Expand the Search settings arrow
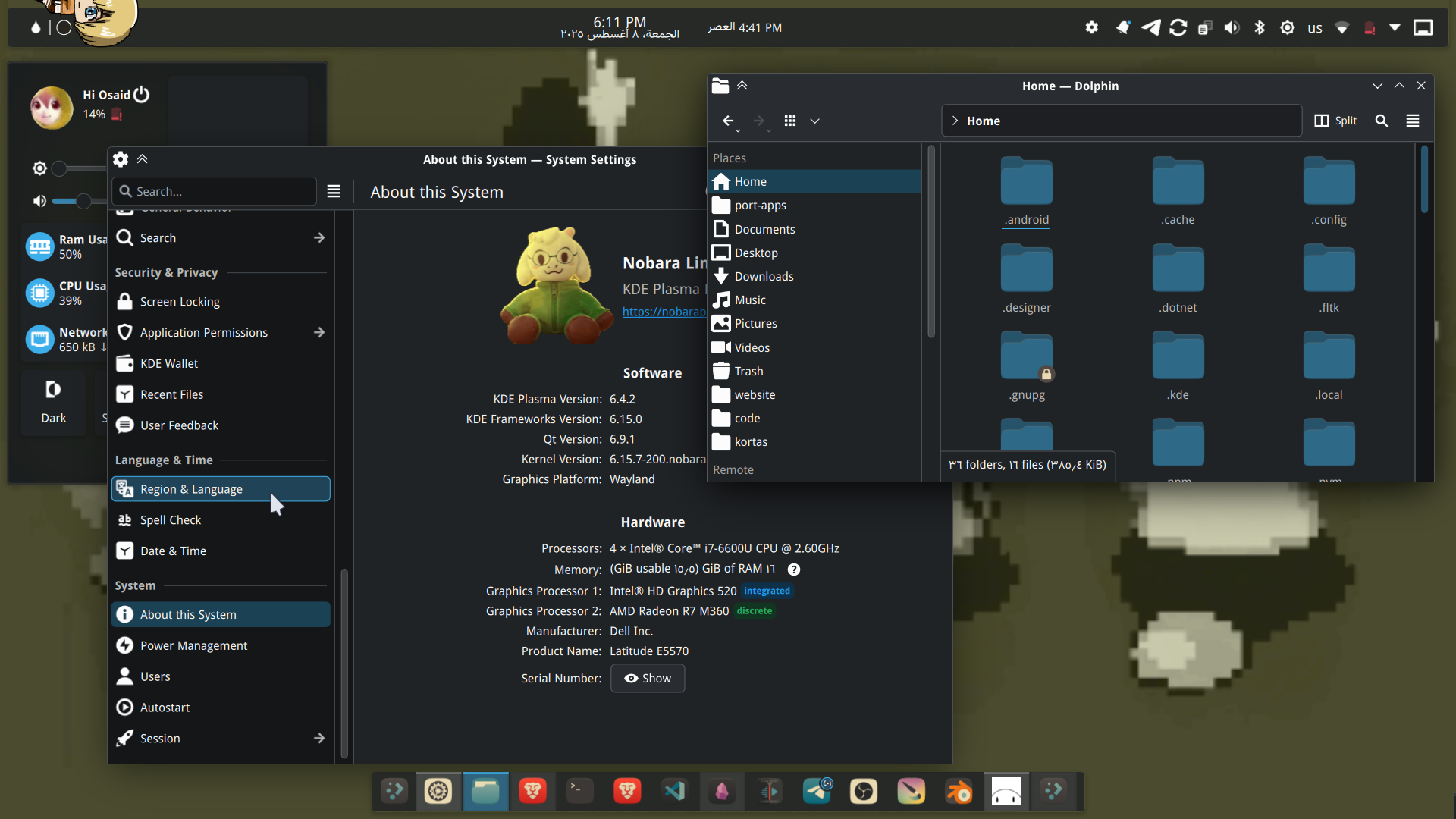 click(x=319, y=238)
